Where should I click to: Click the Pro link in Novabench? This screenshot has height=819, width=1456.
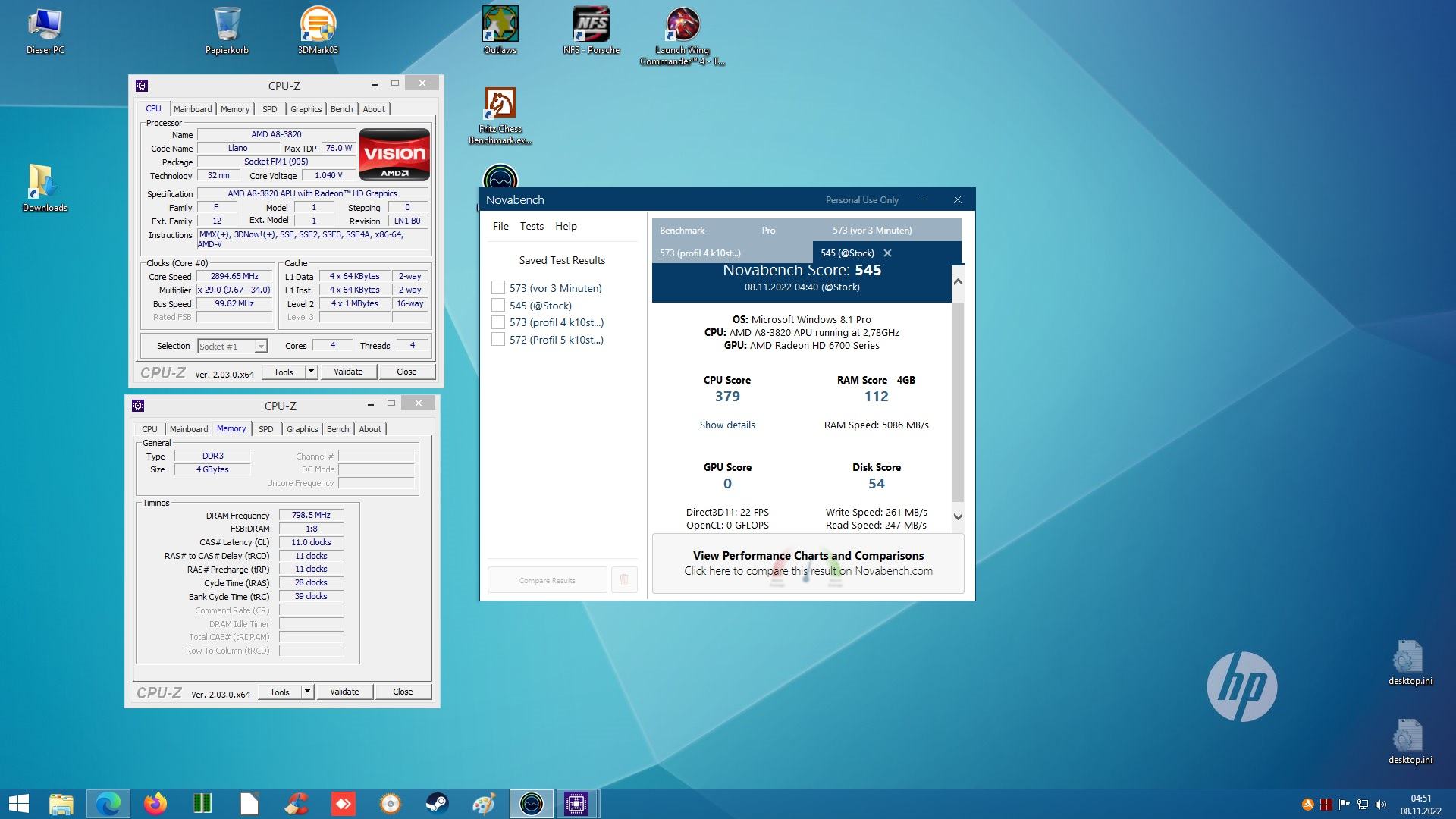[768, 231]
